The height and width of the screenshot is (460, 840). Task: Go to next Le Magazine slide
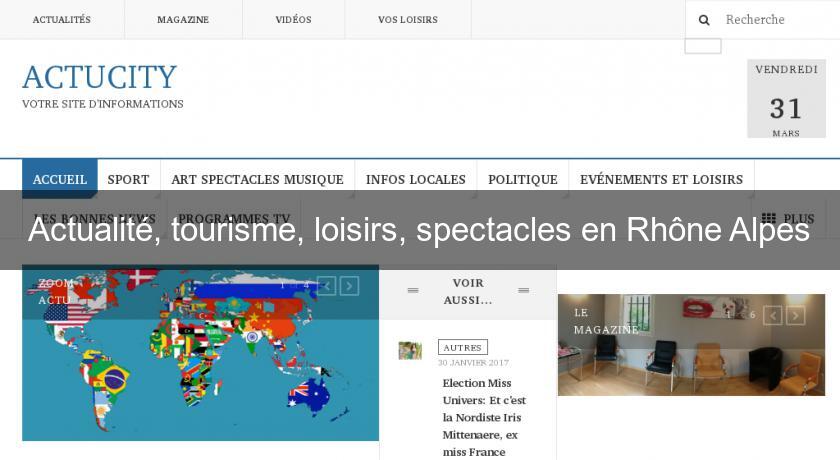[x=796, y=315]
